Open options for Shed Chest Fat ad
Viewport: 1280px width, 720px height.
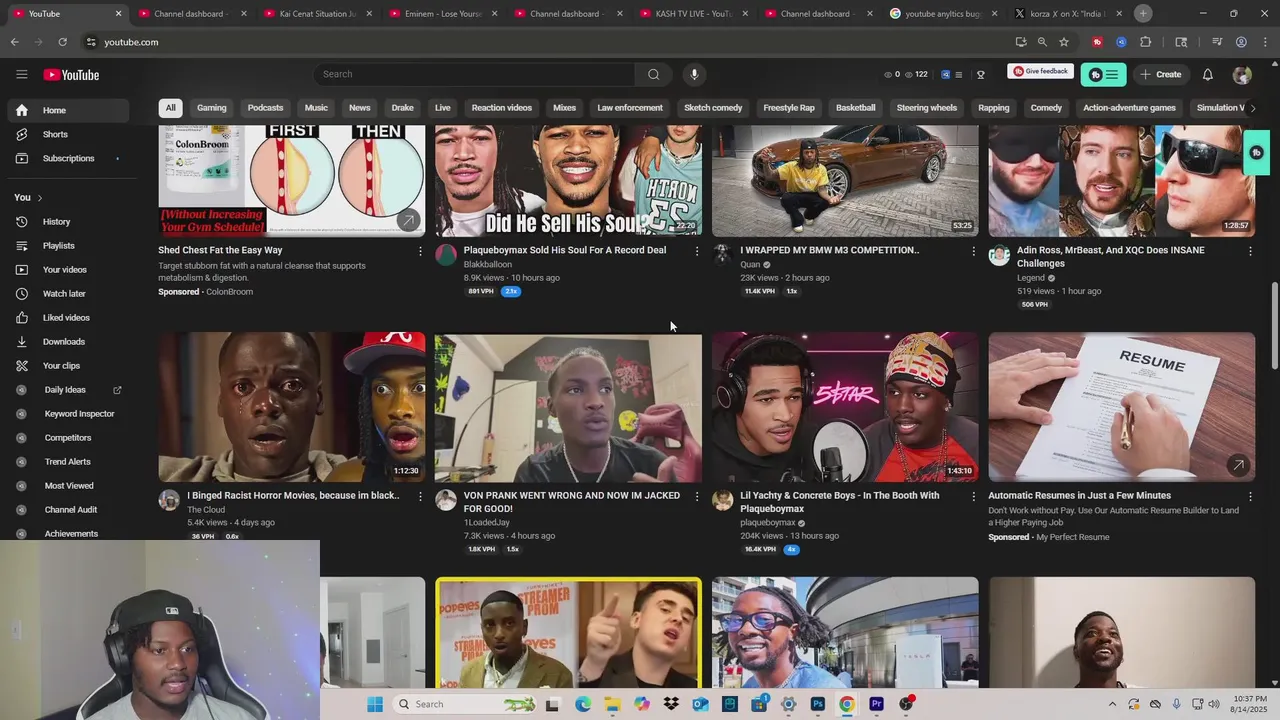pyautogui.click(x=420, y=251)
